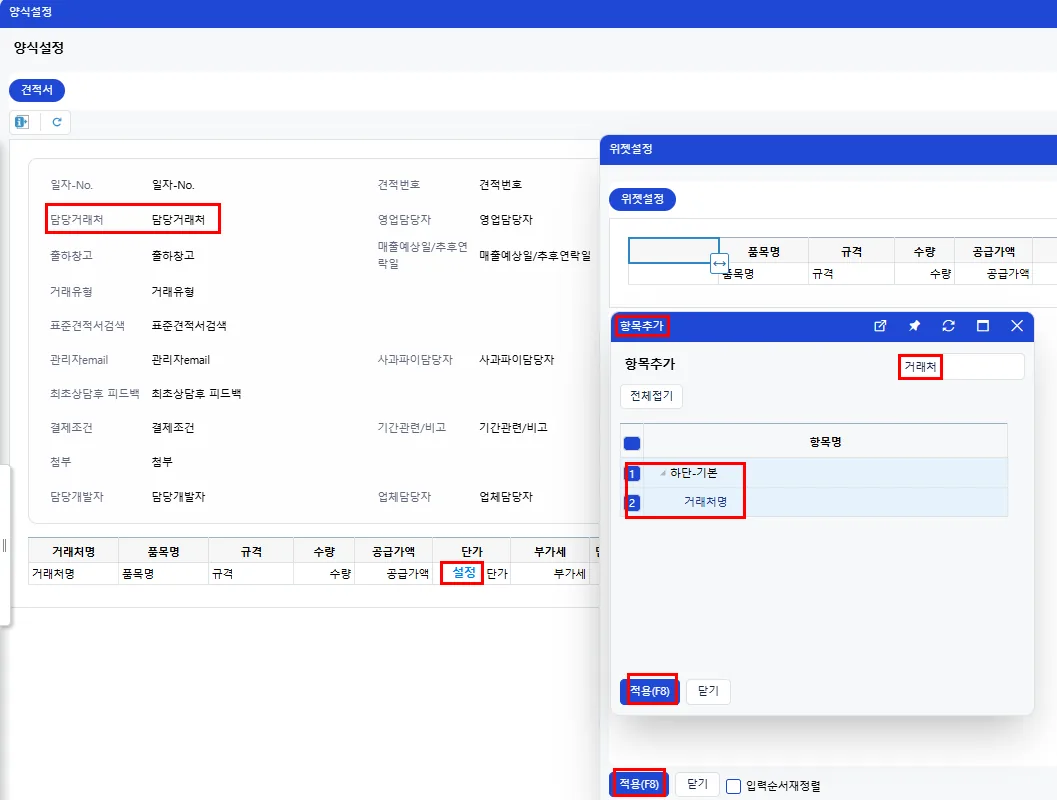Select the 하단-기본 tree row
Image resolution: width=1057 pixels, height=800 pixels.
point(814,473)
